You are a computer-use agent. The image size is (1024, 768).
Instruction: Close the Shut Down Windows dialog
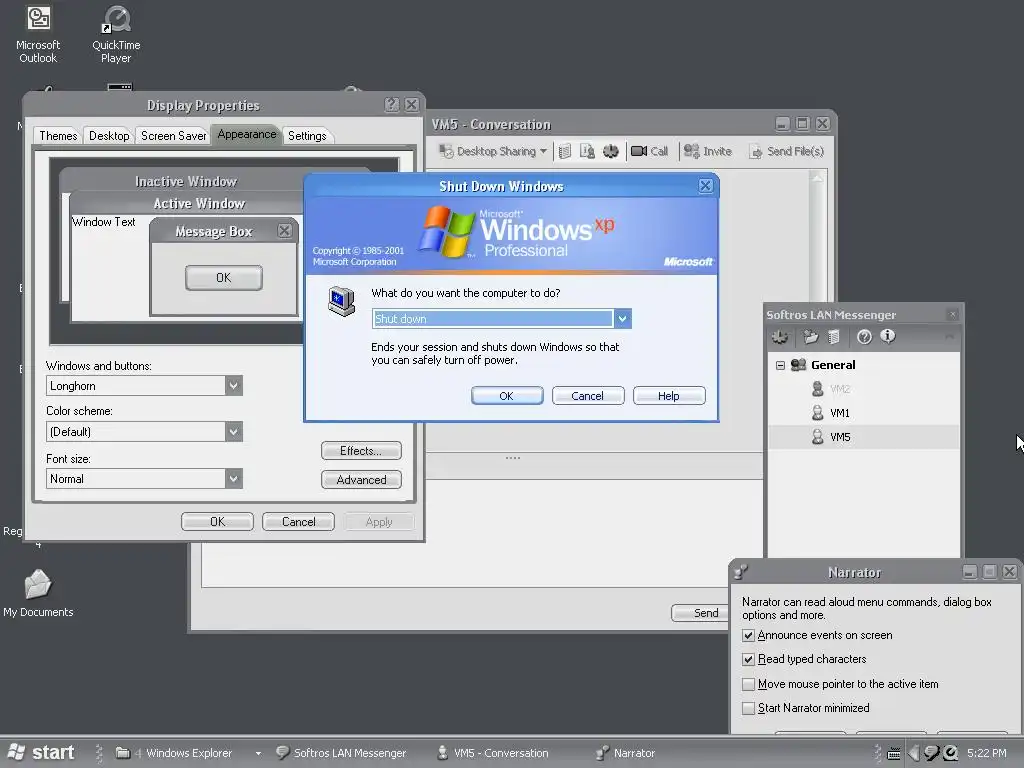[705, 186]
